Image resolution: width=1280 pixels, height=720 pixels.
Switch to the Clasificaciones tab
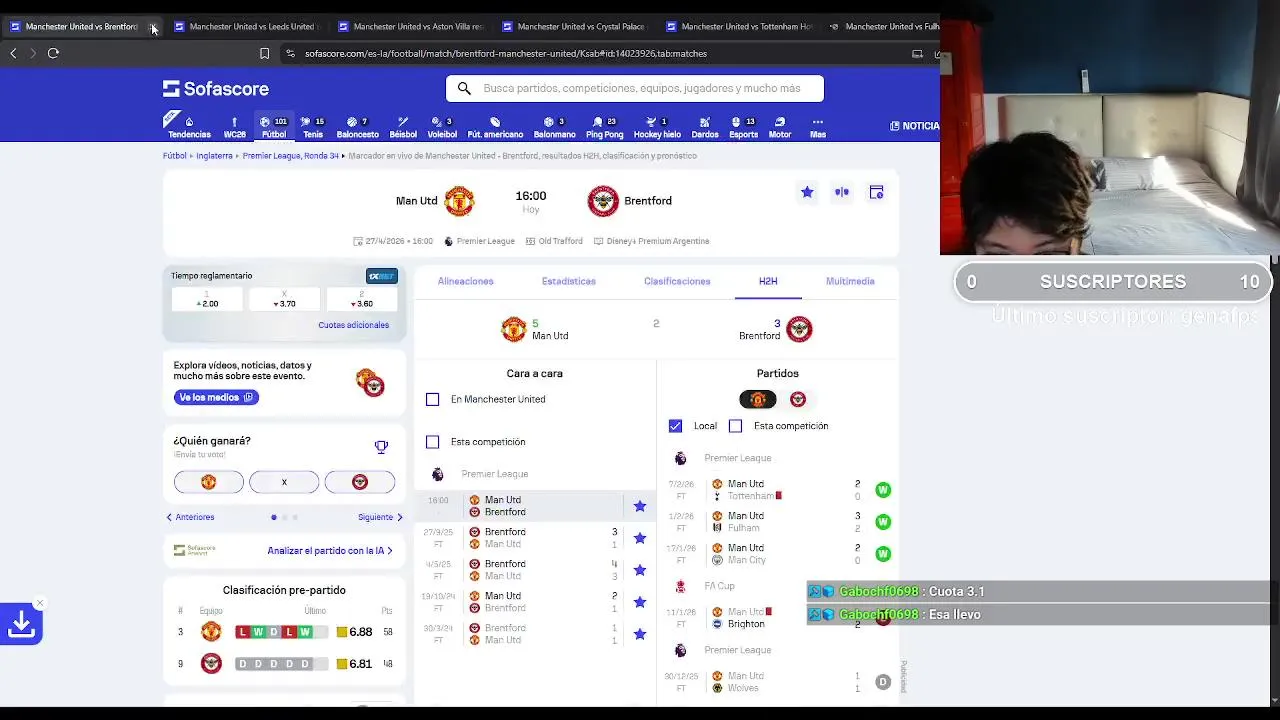[677, 281]
